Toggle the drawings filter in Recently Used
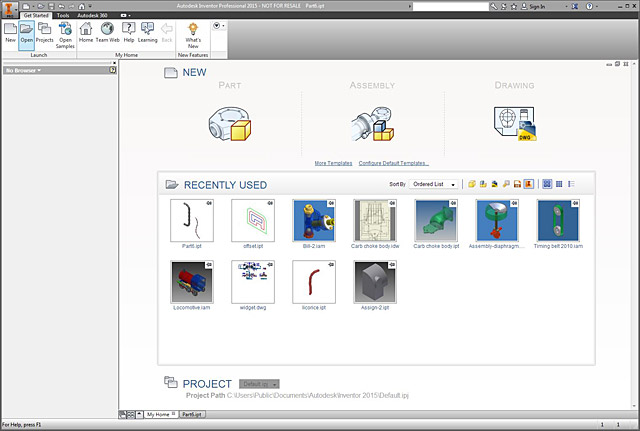640x431 pixels. (x=517, y=184)
